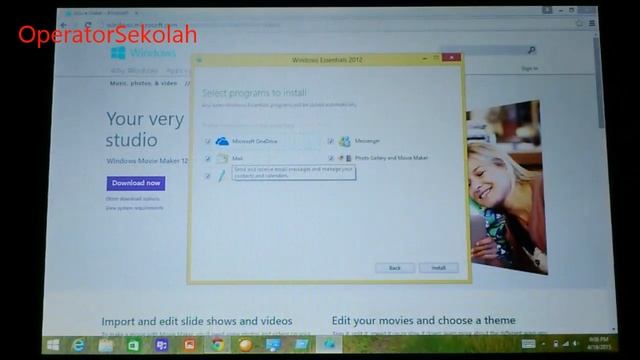The width and height of the screenshot is (640, 360).
Task: Click Windows Essentials 2012 title bar icon
Action: coord(199,60)
